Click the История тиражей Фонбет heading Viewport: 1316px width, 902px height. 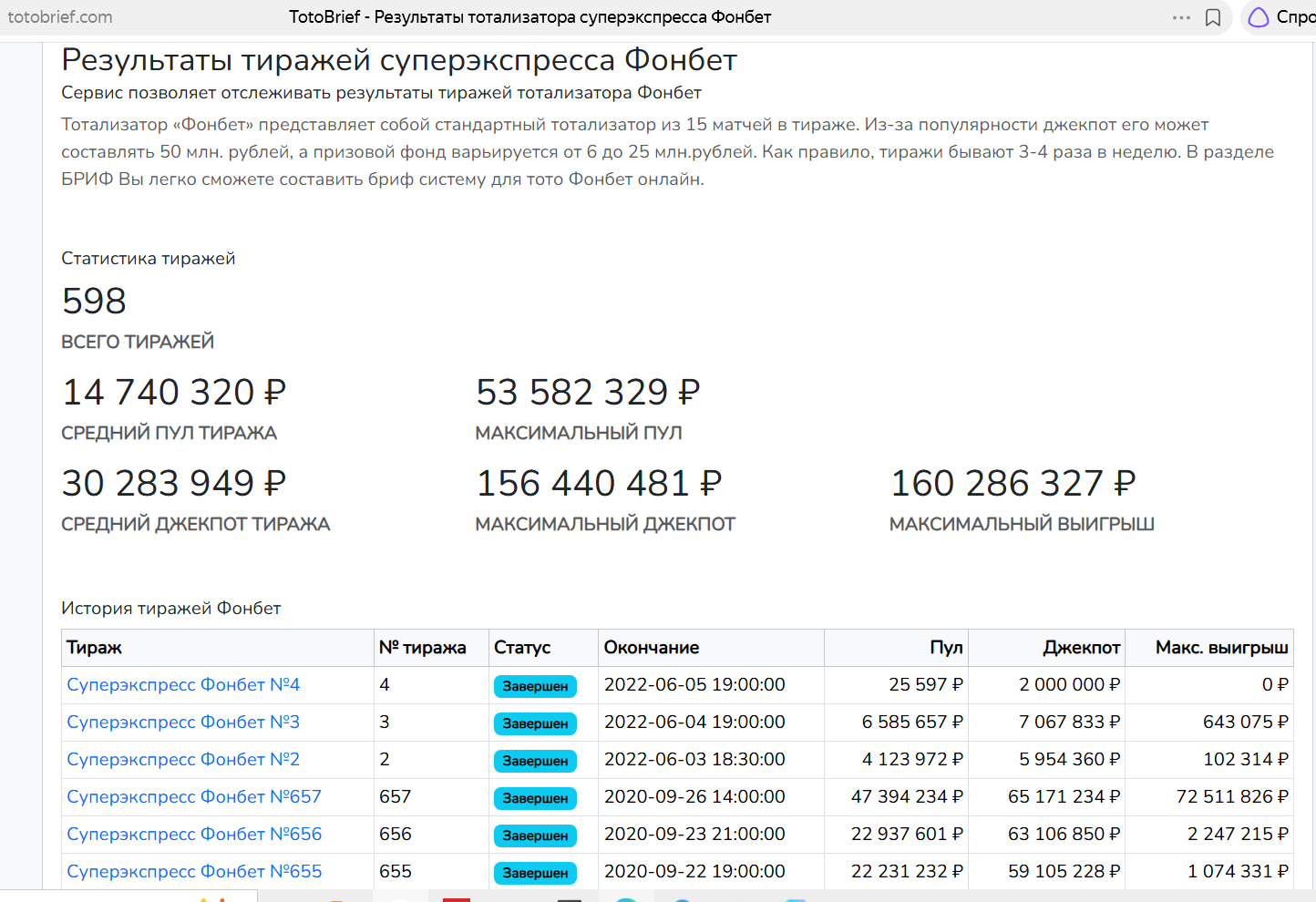tap(171, 608)
